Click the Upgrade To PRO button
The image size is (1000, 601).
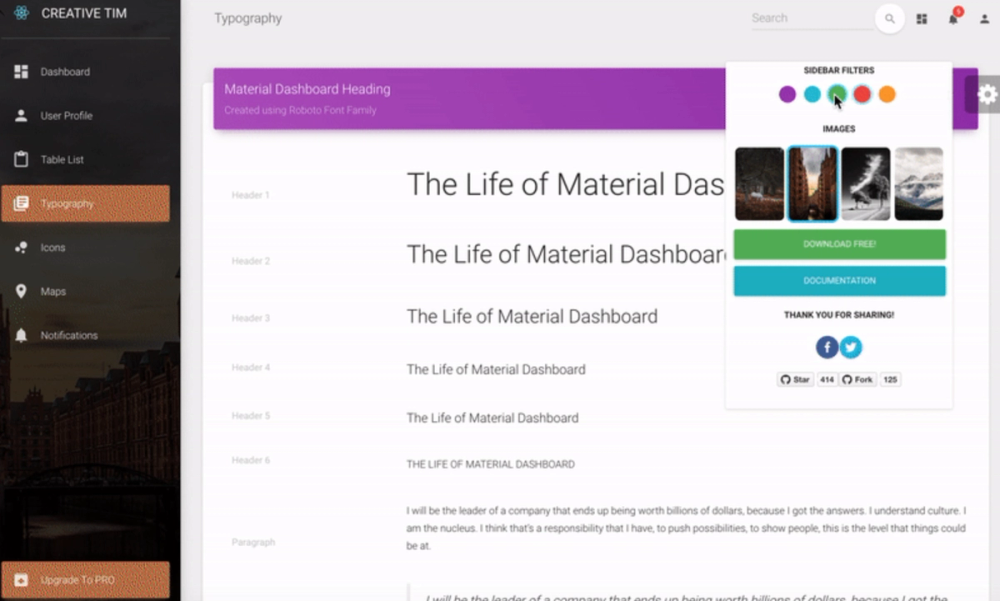pyautogui.click(x=85, y=580)
